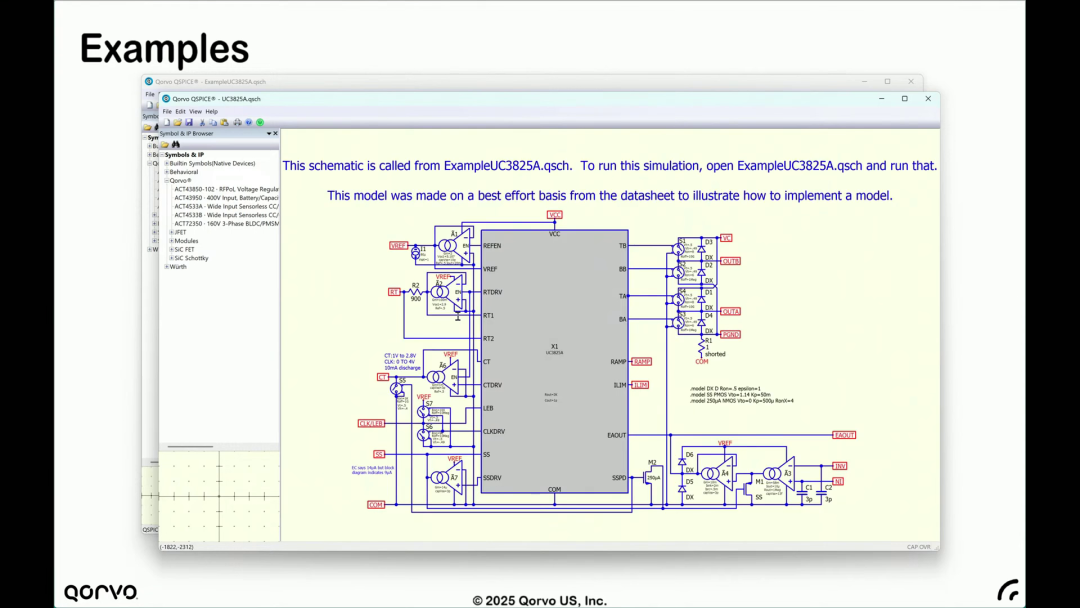Select ACT43950 400V Input entry
Viewport: 1080px width, 608px height.
[x=227, y=198]
